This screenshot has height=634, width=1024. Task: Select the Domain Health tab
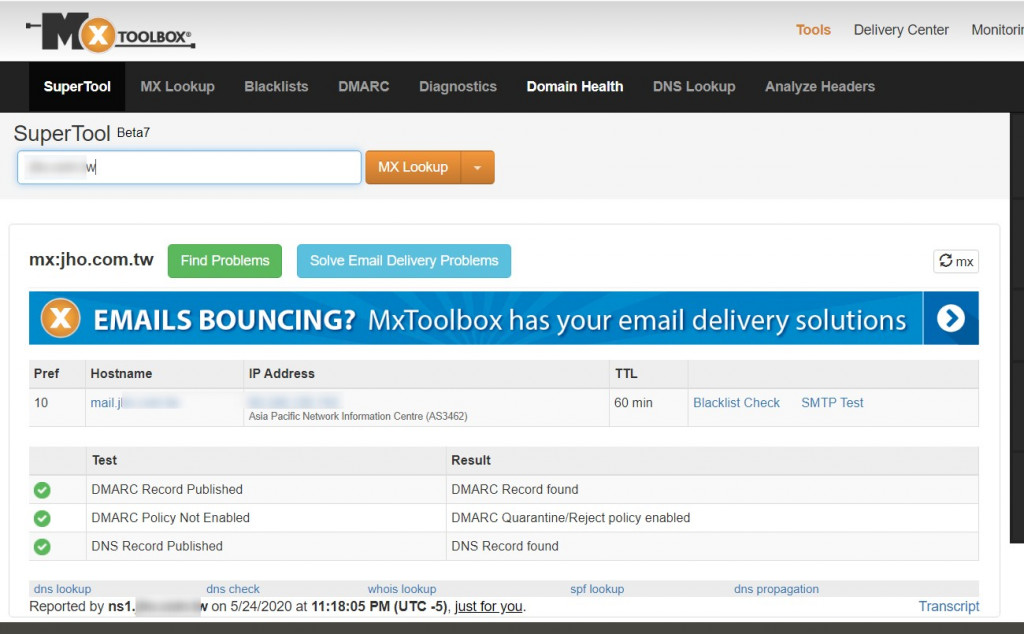(x=575, y=87)
